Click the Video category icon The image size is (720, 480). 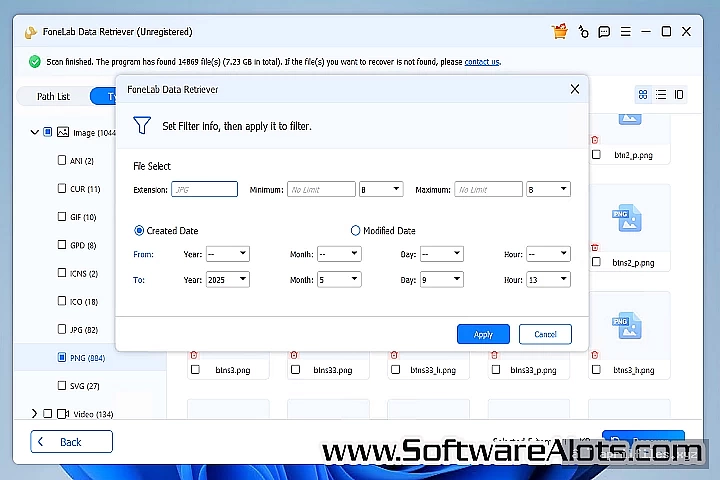63,414
